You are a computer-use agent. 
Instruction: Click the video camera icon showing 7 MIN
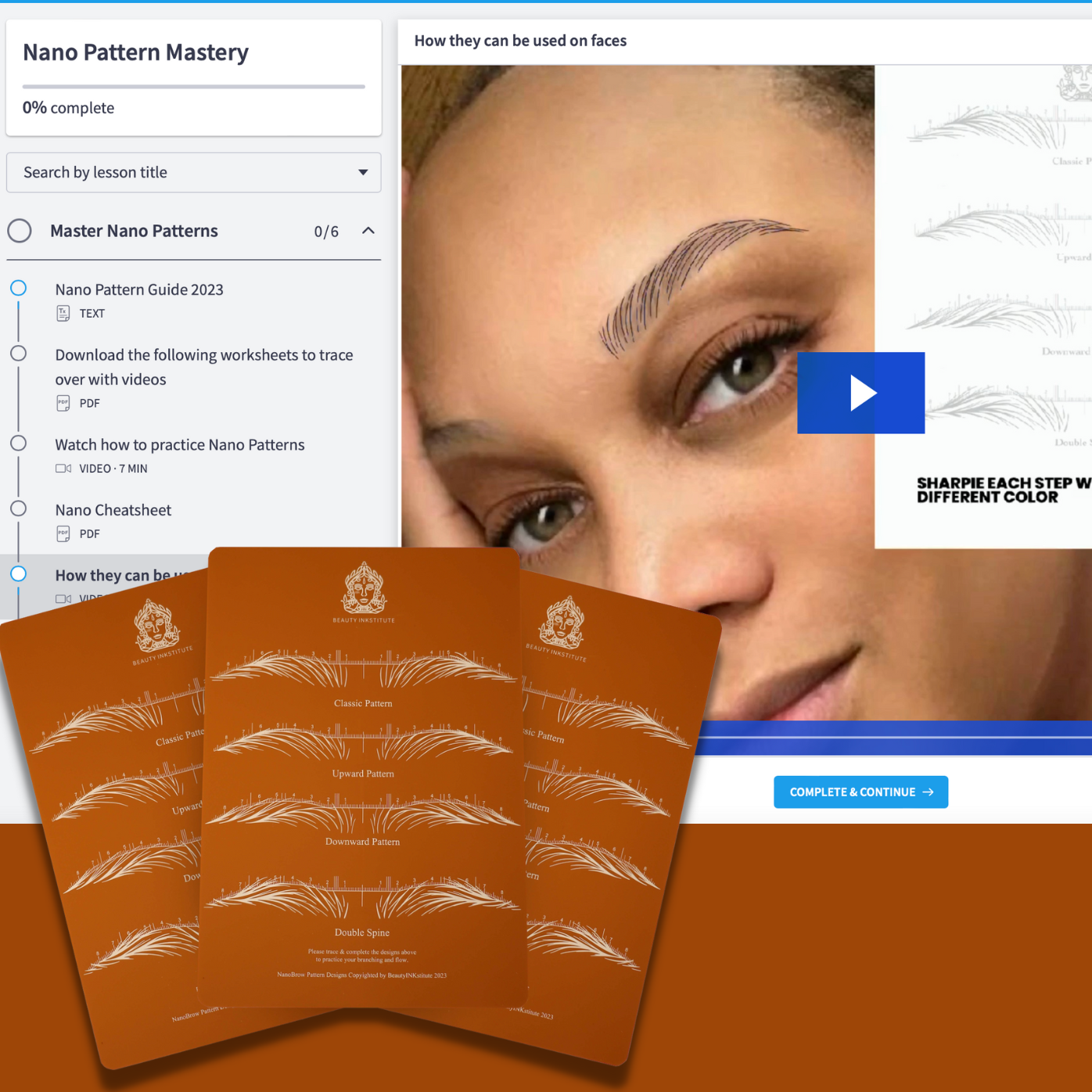pyautogui.click(x=63, y=469)
